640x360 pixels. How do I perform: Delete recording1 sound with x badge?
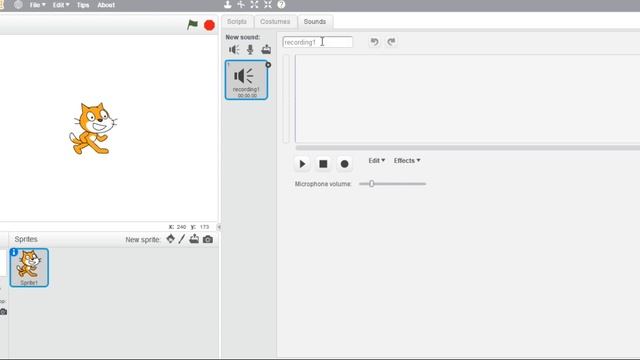tap(268, 65)
